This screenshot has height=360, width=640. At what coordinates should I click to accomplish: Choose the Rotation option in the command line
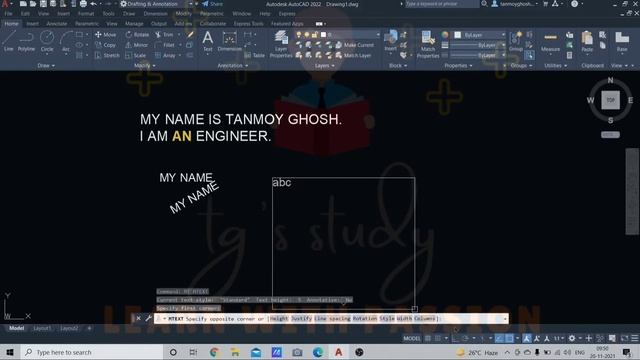click(365, 318)
